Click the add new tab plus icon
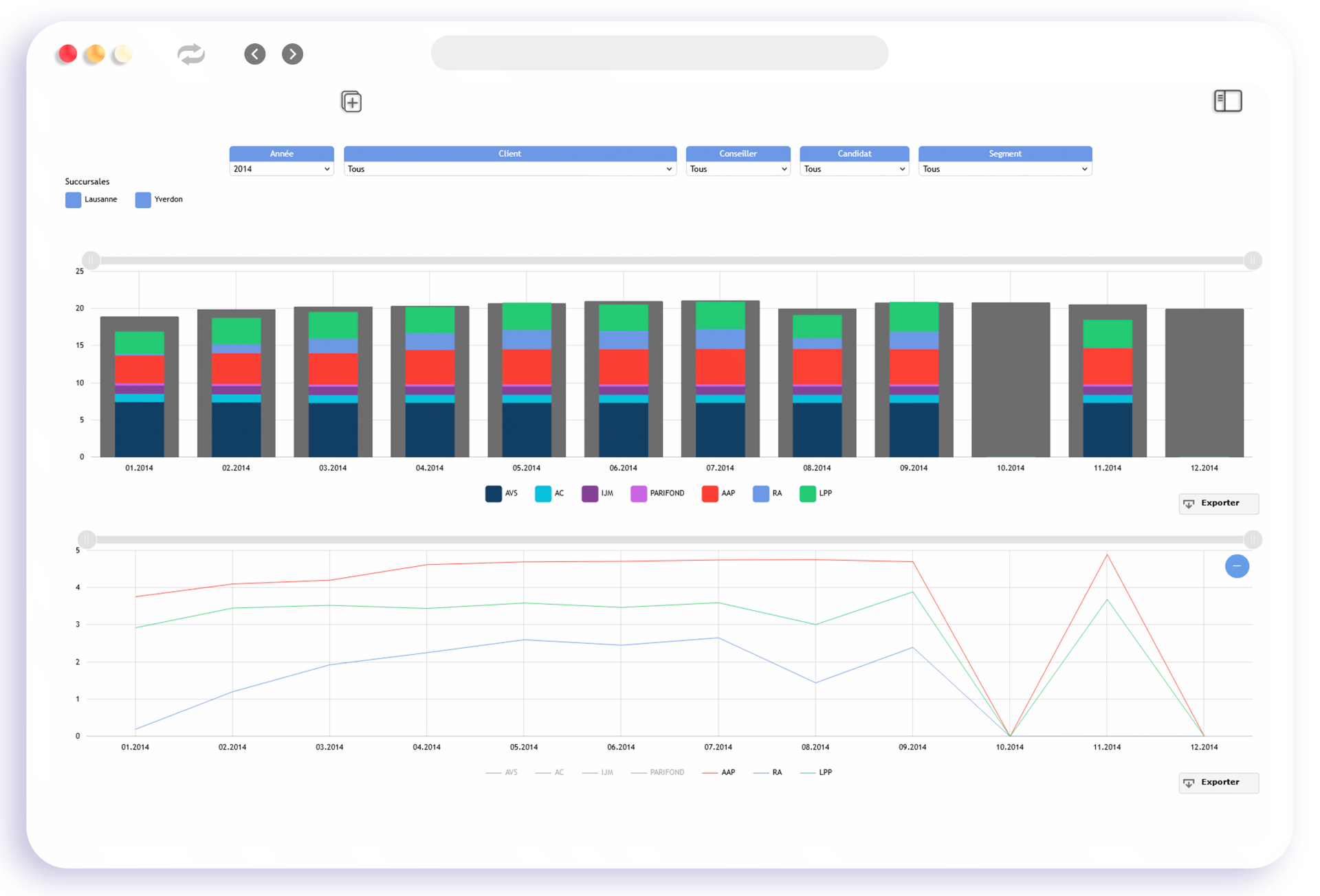 coord(351,102)
